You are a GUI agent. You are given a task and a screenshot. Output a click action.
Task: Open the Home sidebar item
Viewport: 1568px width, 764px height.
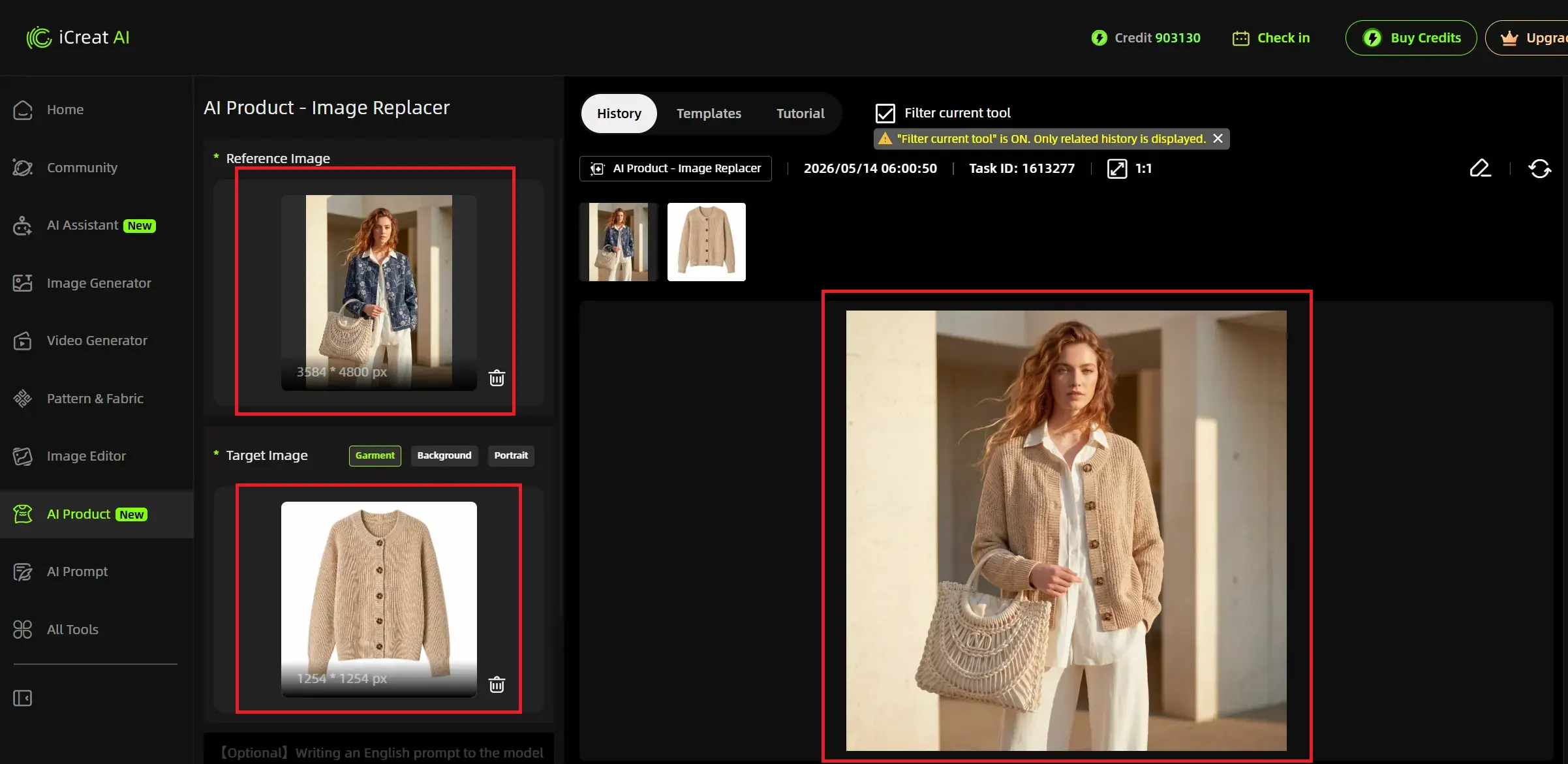pos(97,110)
